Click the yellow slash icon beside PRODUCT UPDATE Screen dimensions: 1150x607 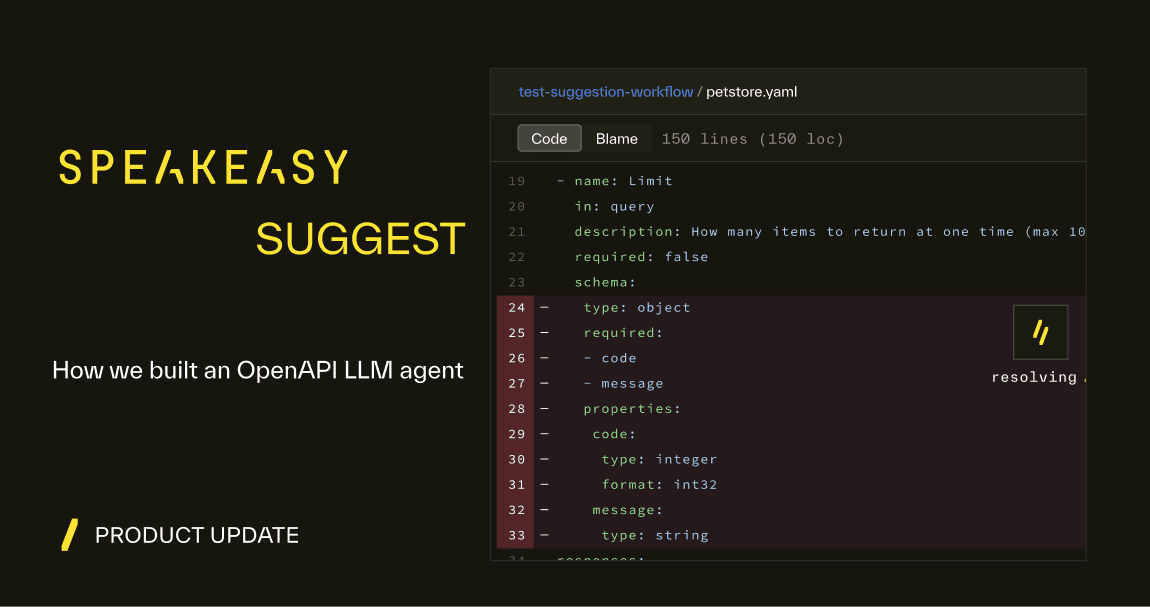coord(70,534)
